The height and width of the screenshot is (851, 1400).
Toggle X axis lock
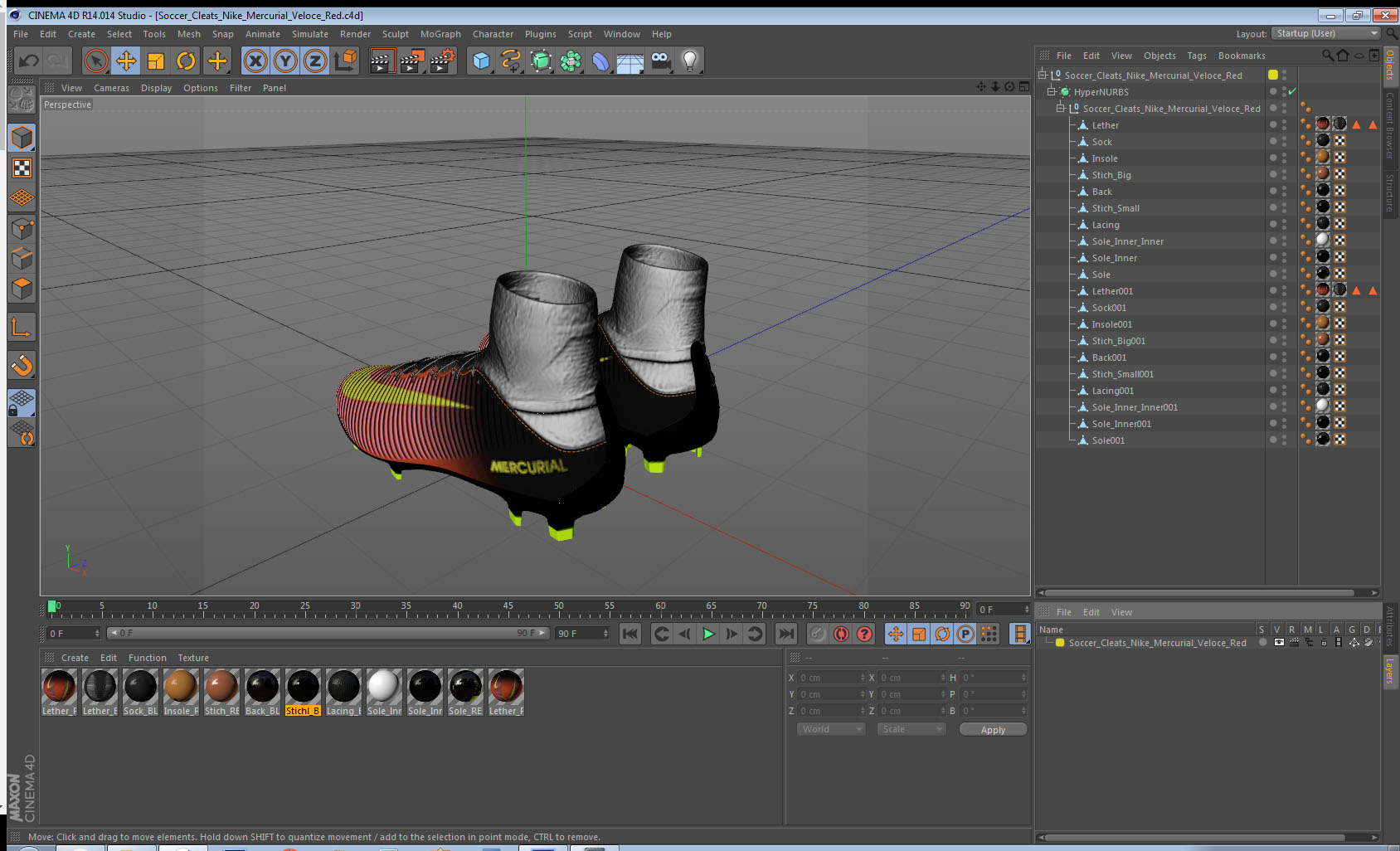point(255,61)
